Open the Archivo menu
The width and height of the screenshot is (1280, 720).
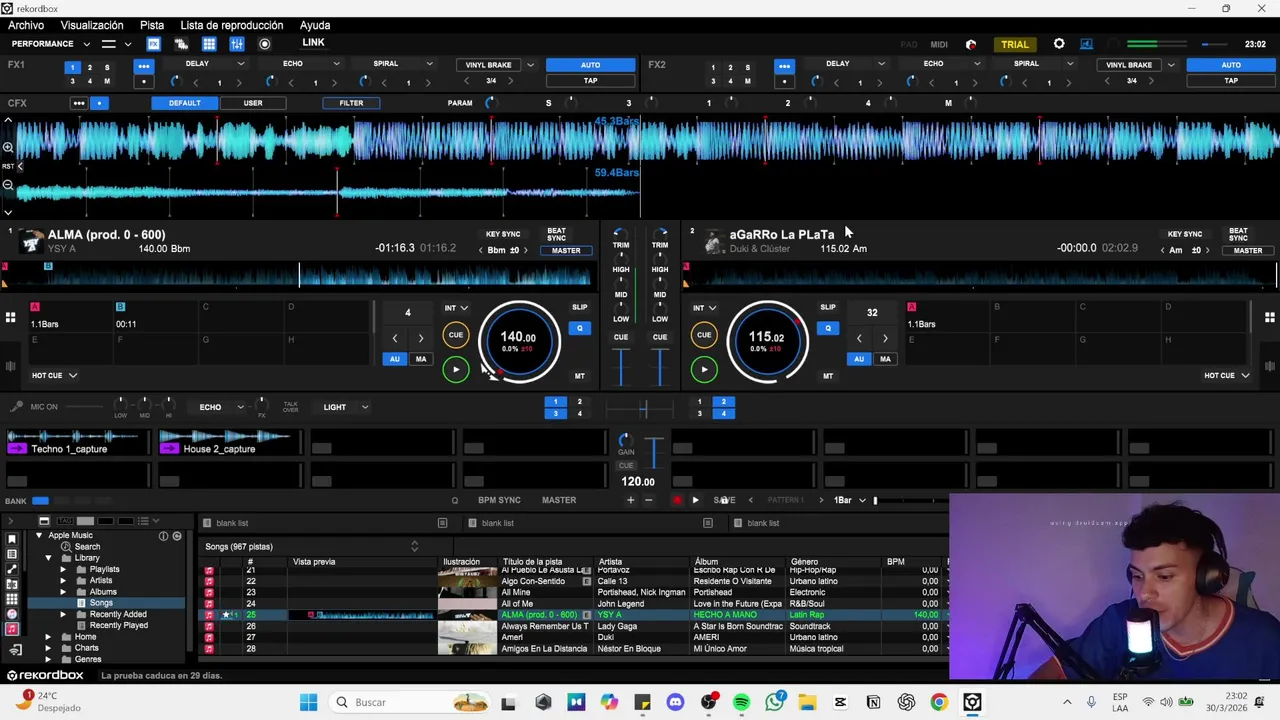26,25
